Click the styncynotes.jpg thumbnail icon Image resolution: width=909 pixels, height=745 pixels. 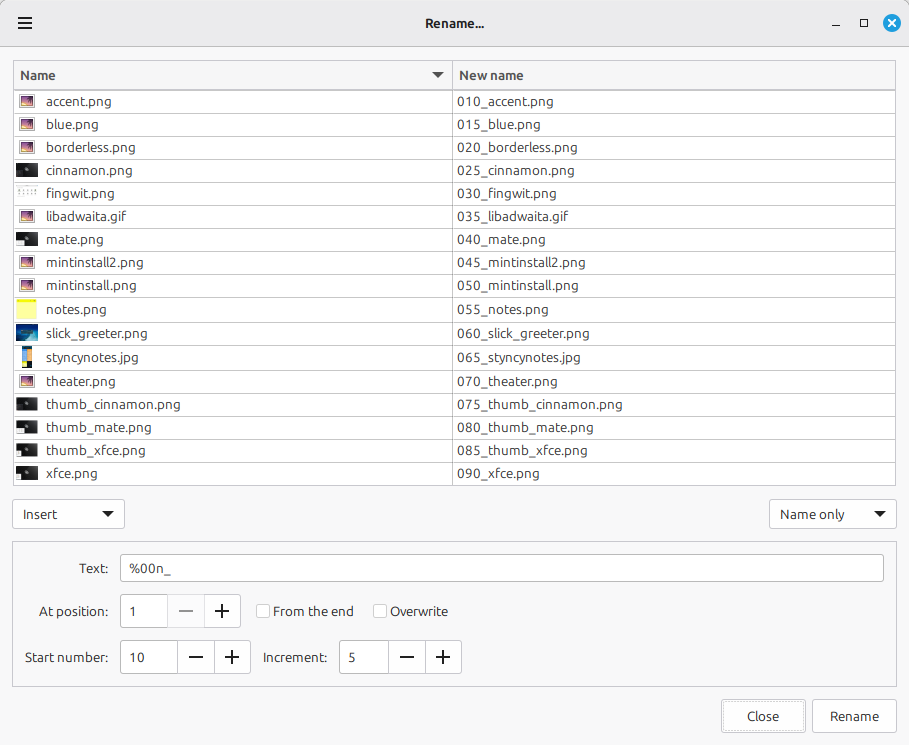(27, 357)
